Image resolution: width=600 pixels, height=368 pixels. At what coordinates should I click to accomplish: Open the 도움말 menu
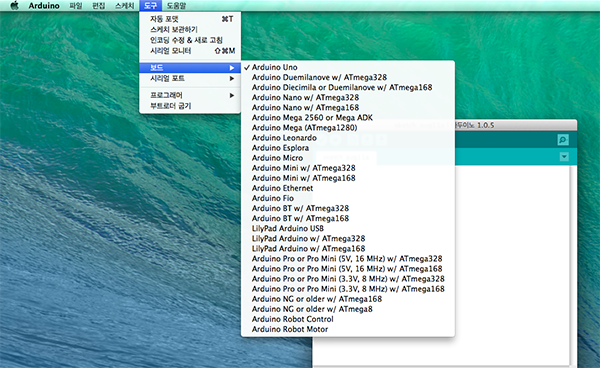pyautogui.click(x=176, y=5)
